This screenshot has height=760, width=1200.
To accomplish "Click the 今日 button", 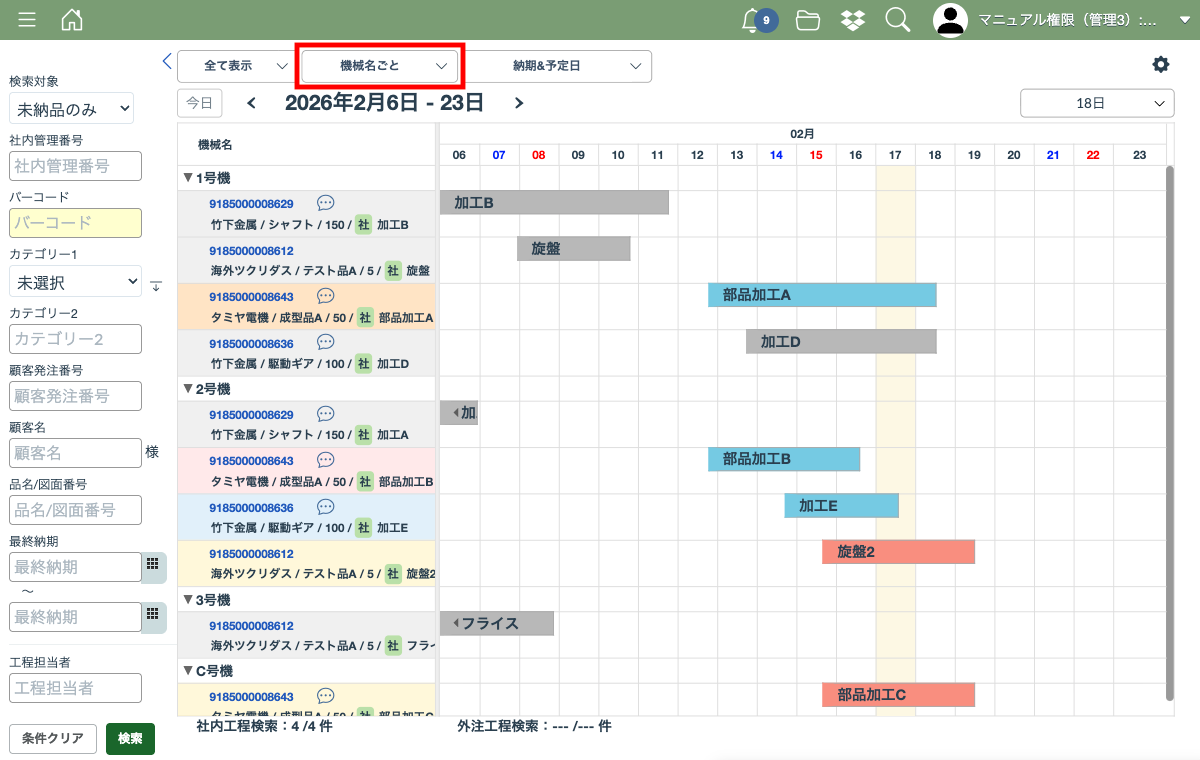I will coord(200,103).
